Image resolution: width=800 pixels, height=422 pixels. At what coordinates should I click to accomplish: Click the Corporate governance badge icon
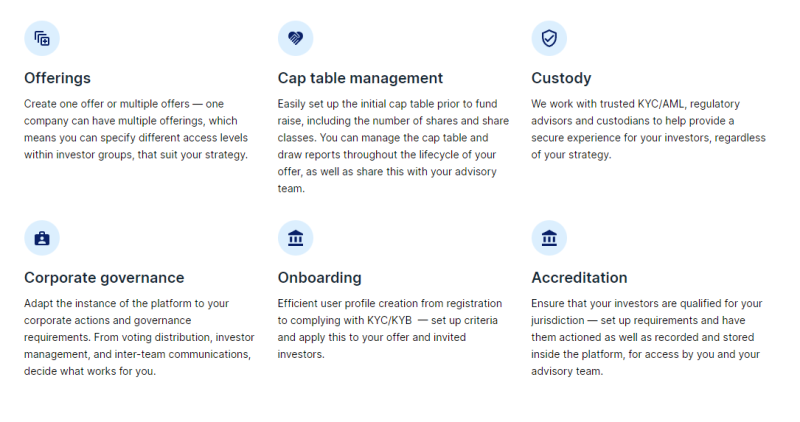[42, 238]
